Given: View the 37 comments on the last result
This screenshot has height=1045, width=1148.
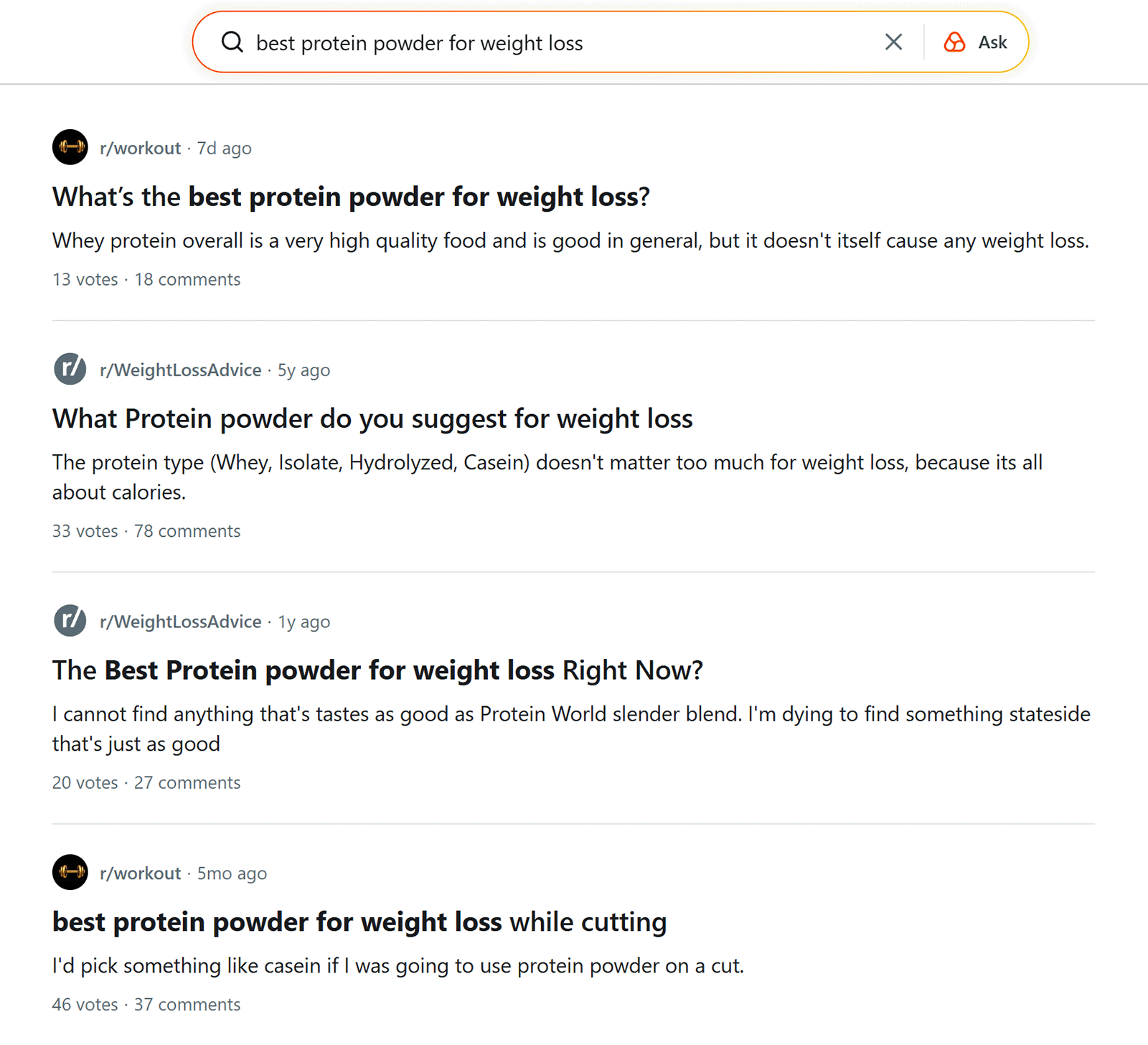Looking at the screenshot, I should point(188,1004).
